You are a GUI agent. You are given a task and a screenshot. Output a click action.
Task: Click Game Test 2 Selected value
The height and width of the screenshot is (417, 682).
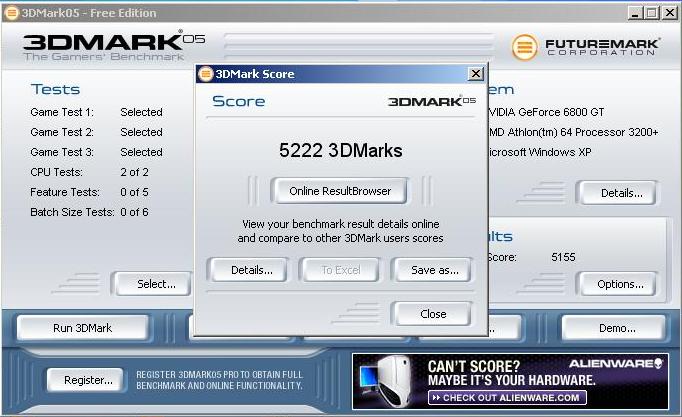(141, 132)
